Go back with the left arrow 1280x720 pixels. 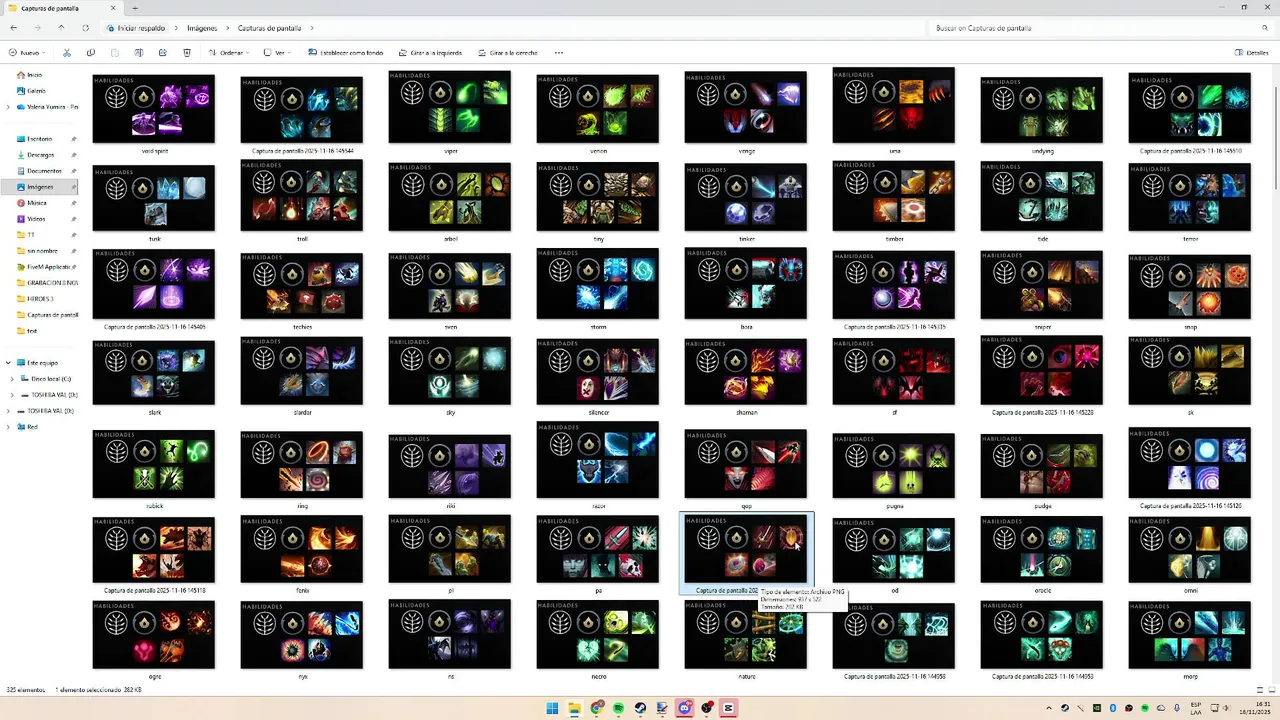pos(13,28)
